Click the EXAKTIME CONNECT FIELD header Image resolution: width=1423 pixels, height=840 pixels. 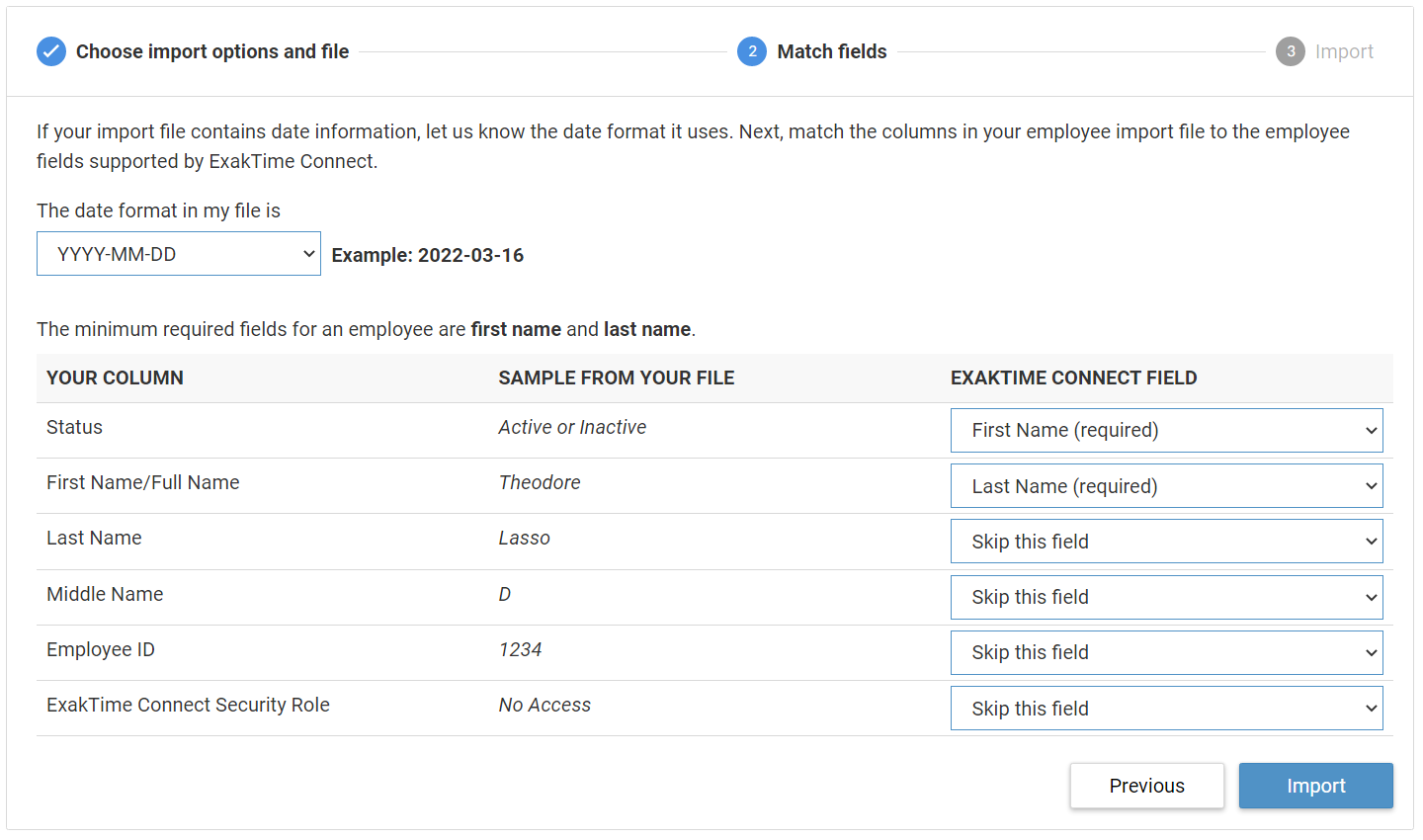tap(1074, 378)
